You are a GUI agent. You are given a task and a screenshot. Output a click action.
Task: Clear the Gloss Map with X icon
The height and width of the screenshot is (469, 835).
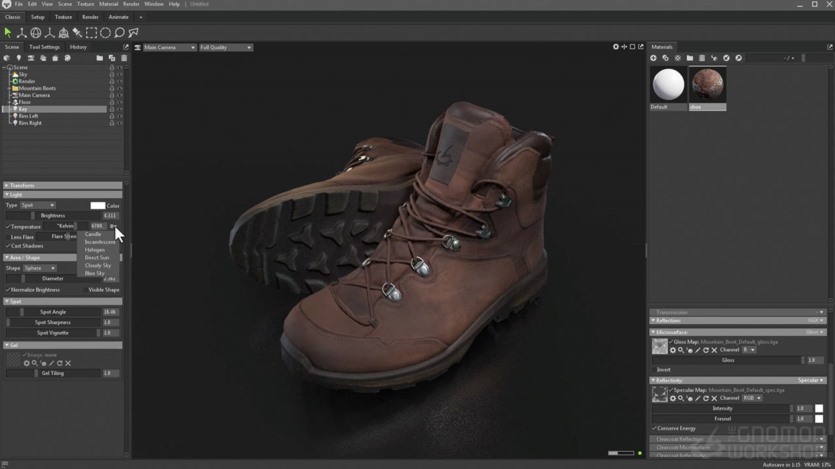coord(714,350)
